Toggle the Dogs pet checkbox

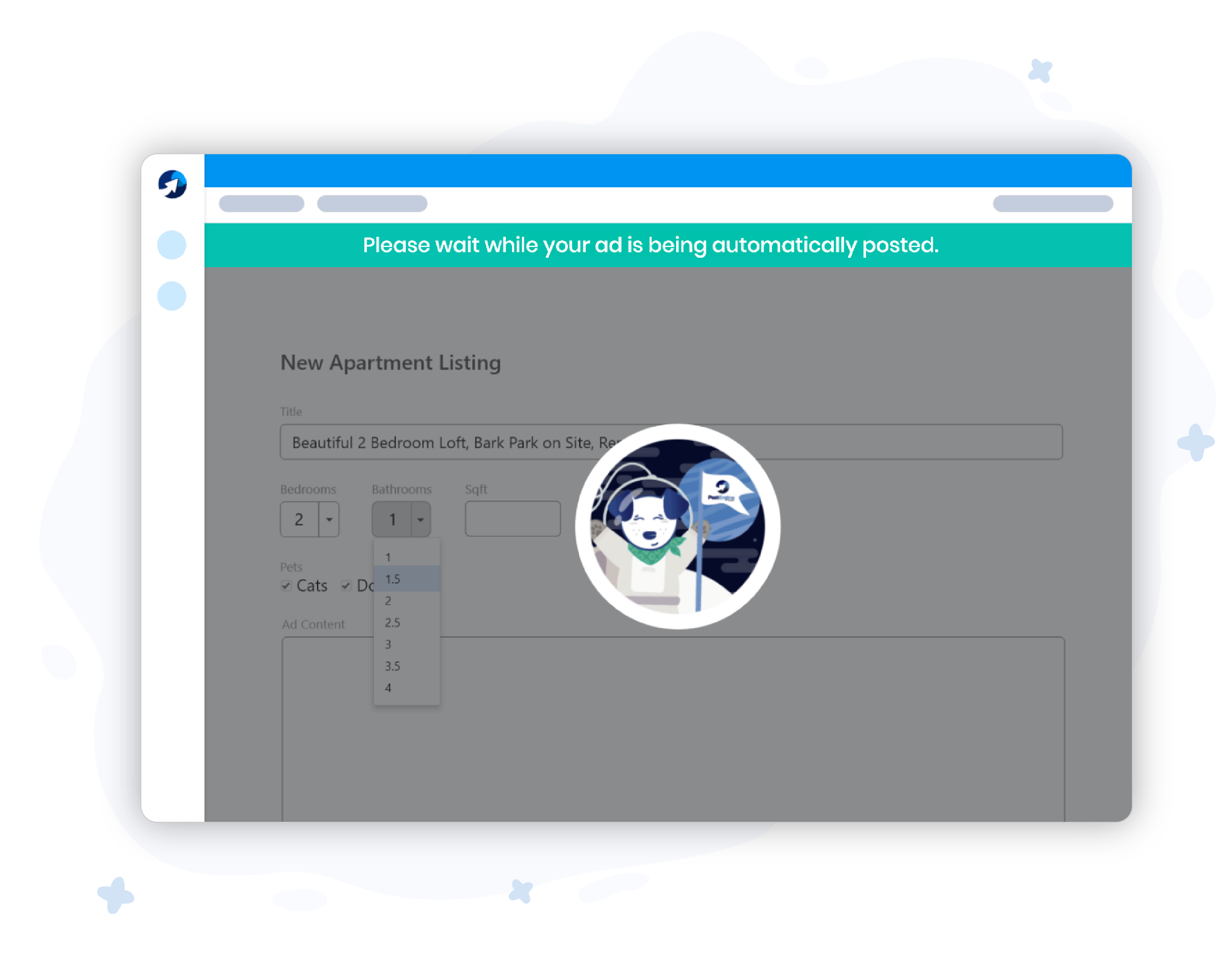(346, 585)
